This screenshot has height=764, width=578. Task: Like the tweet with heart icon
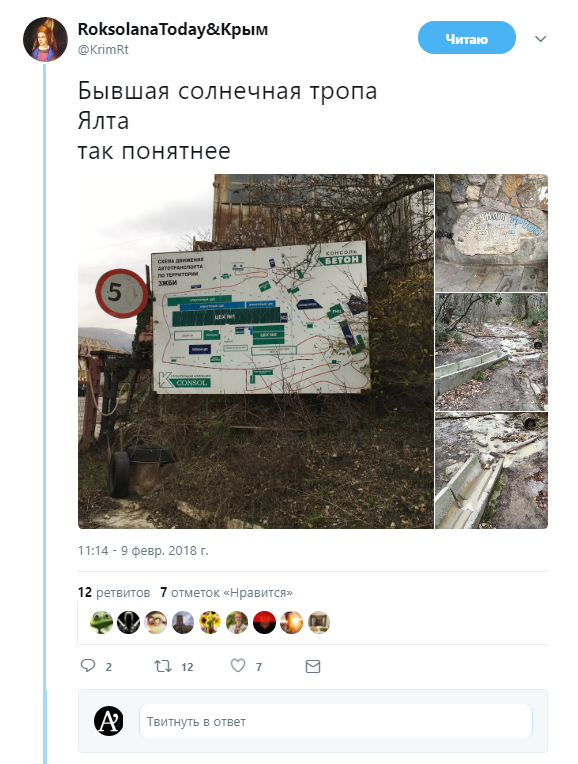point(238,666)
